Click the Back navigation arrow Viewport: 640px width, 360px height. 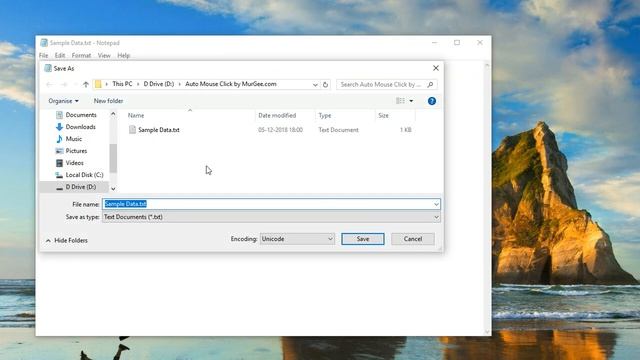click(x=49, y=84)
